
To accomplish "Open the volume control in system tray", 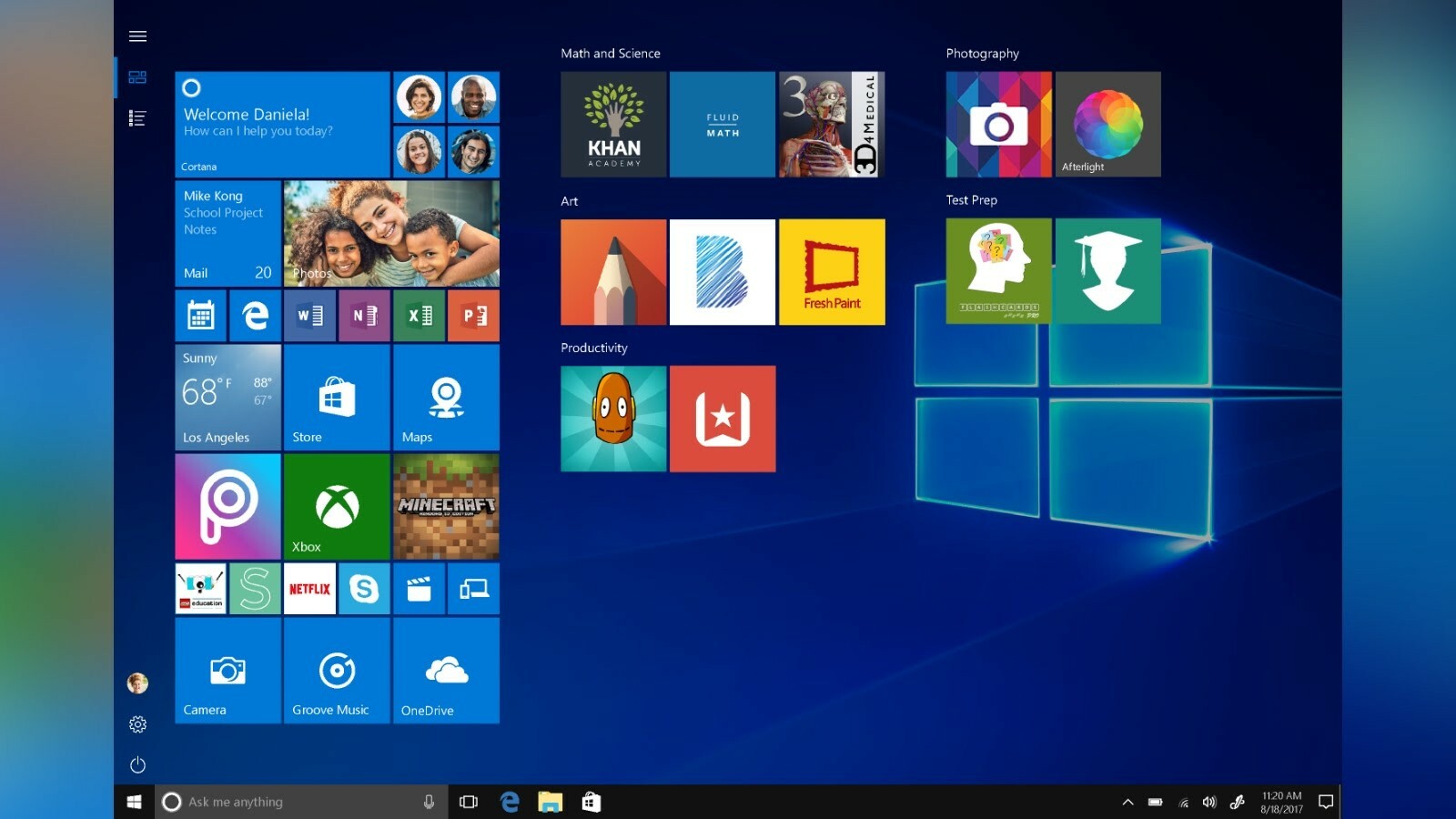I will [x=1209, y=802].
